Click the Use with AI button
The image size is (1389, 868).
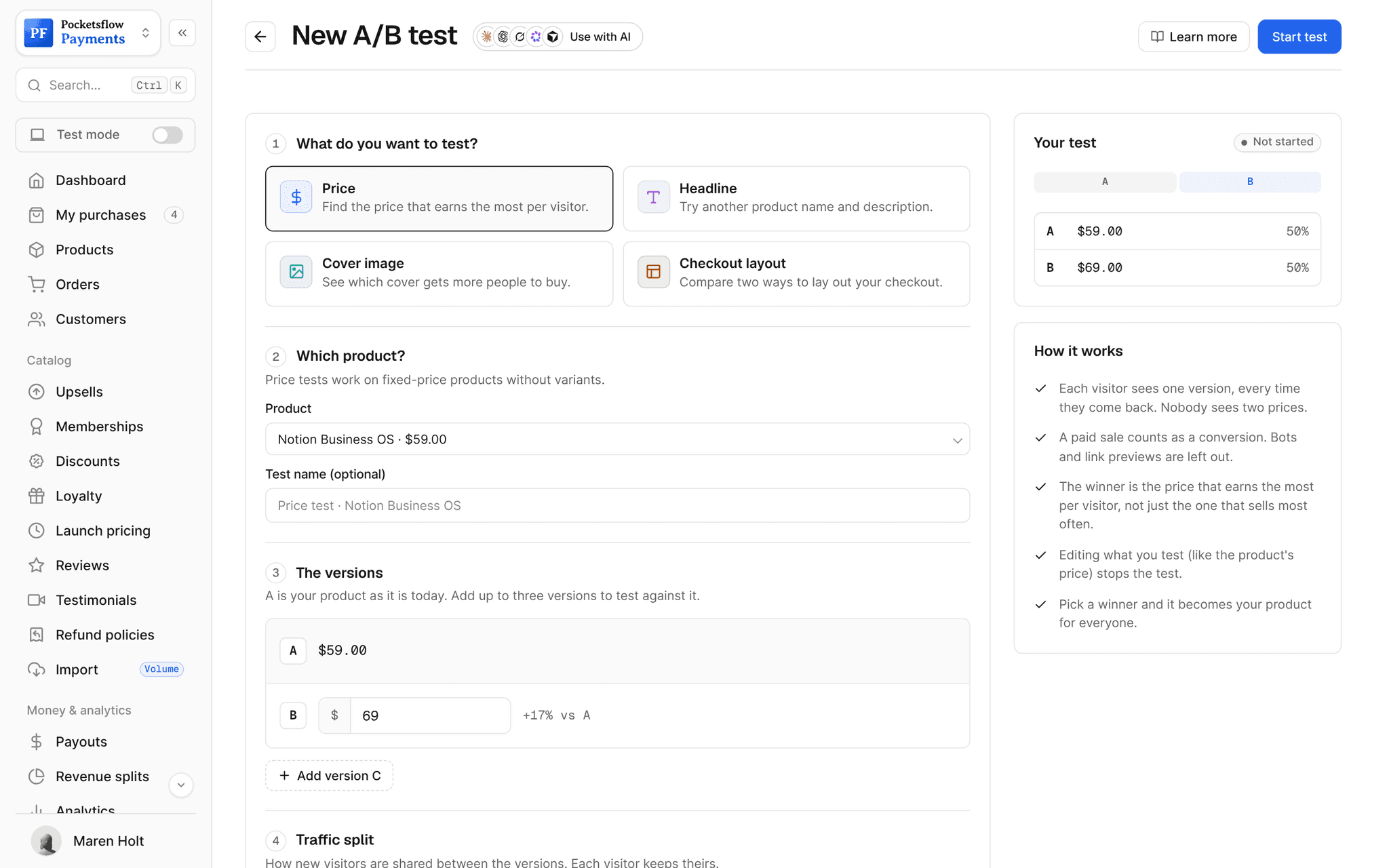tap(557, 37)
